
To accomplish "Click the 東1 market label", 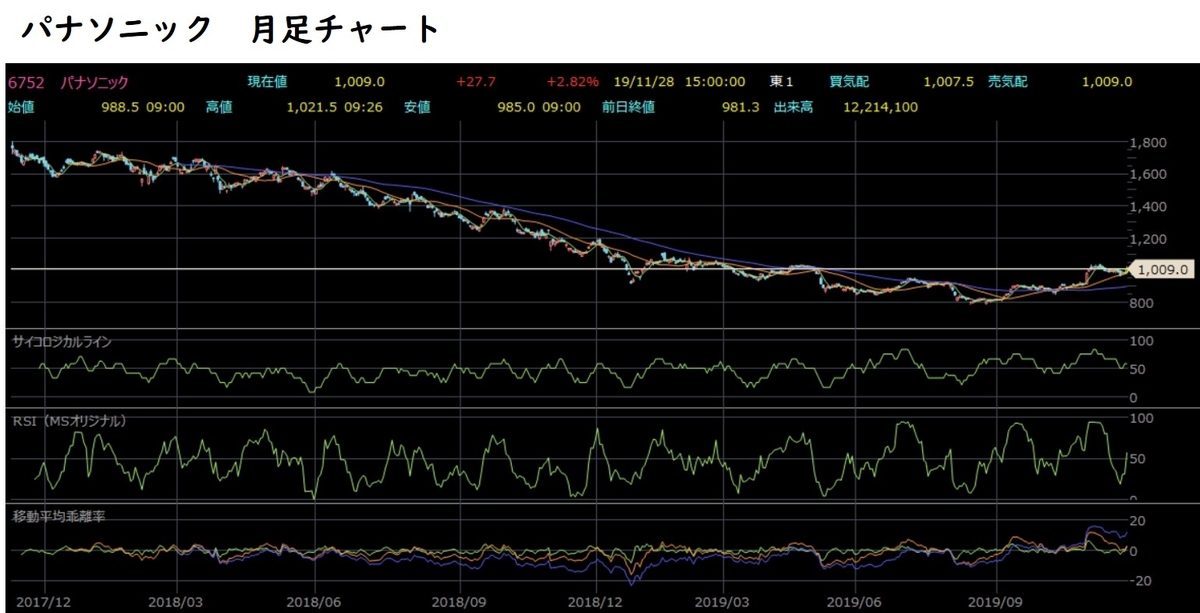I will click(782, 83).
